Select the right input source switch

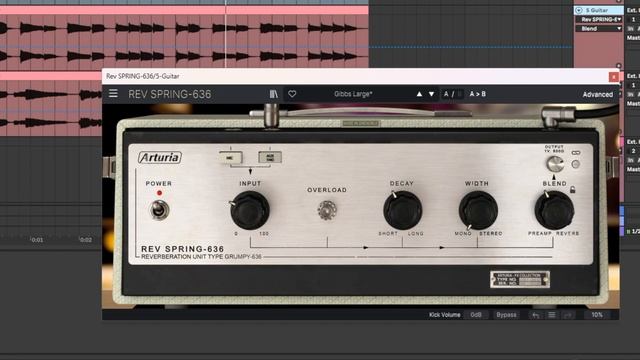pyautogui.click(x=270, y=157)
